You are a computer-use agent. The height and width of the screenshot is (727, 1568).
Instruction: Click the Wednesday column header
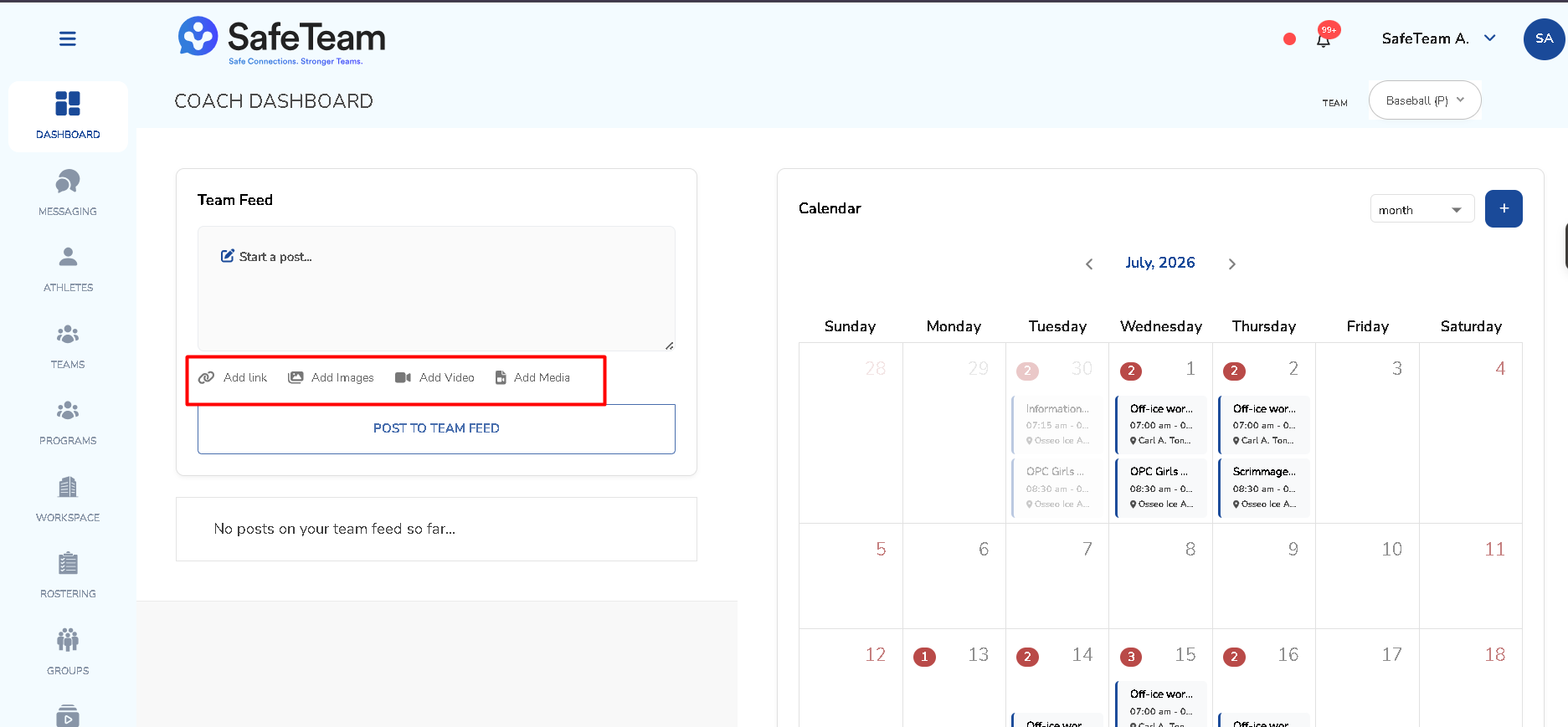click(x=1161, y=326)
